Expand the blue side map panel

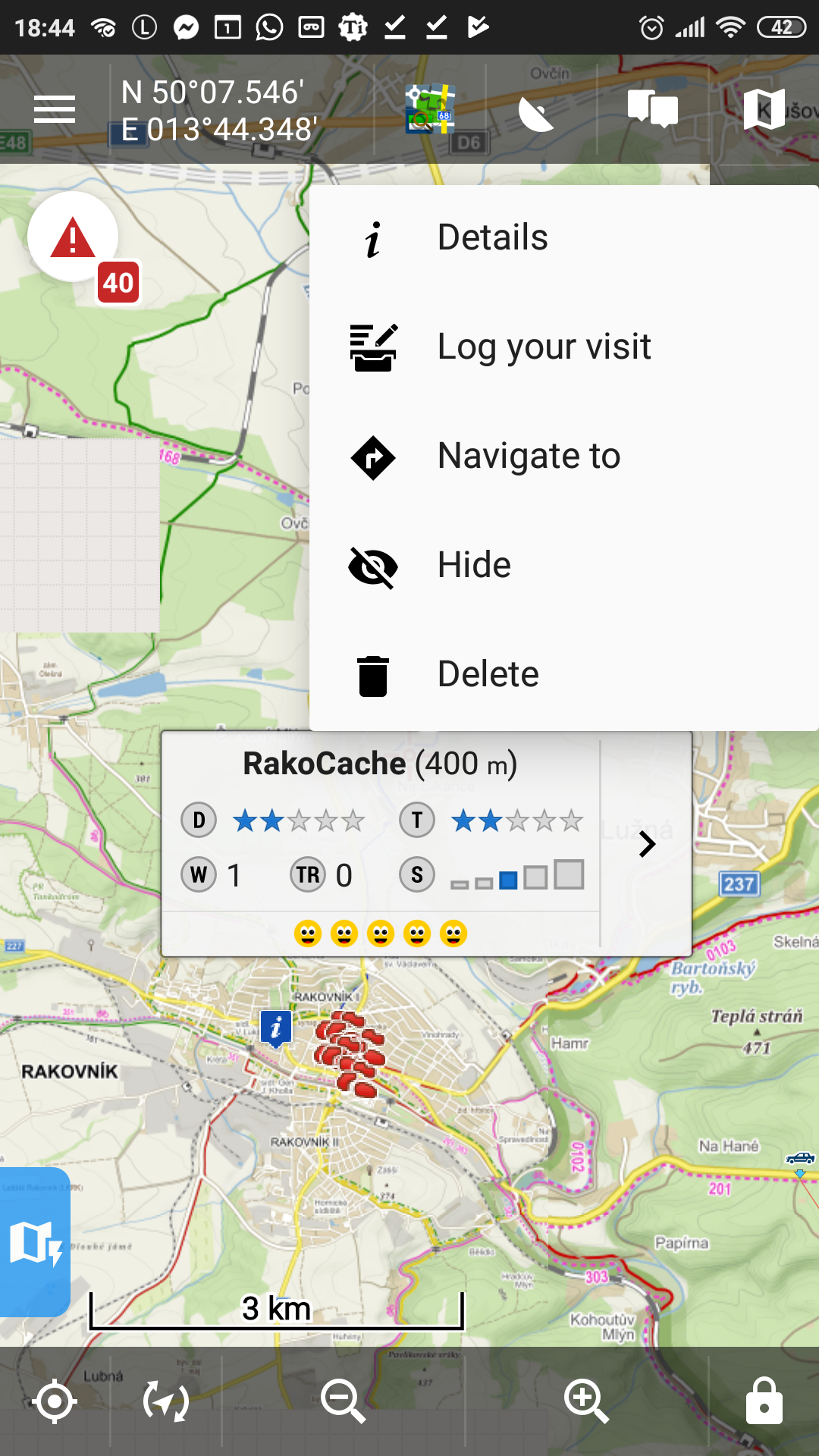click(x=35, y=1244)
